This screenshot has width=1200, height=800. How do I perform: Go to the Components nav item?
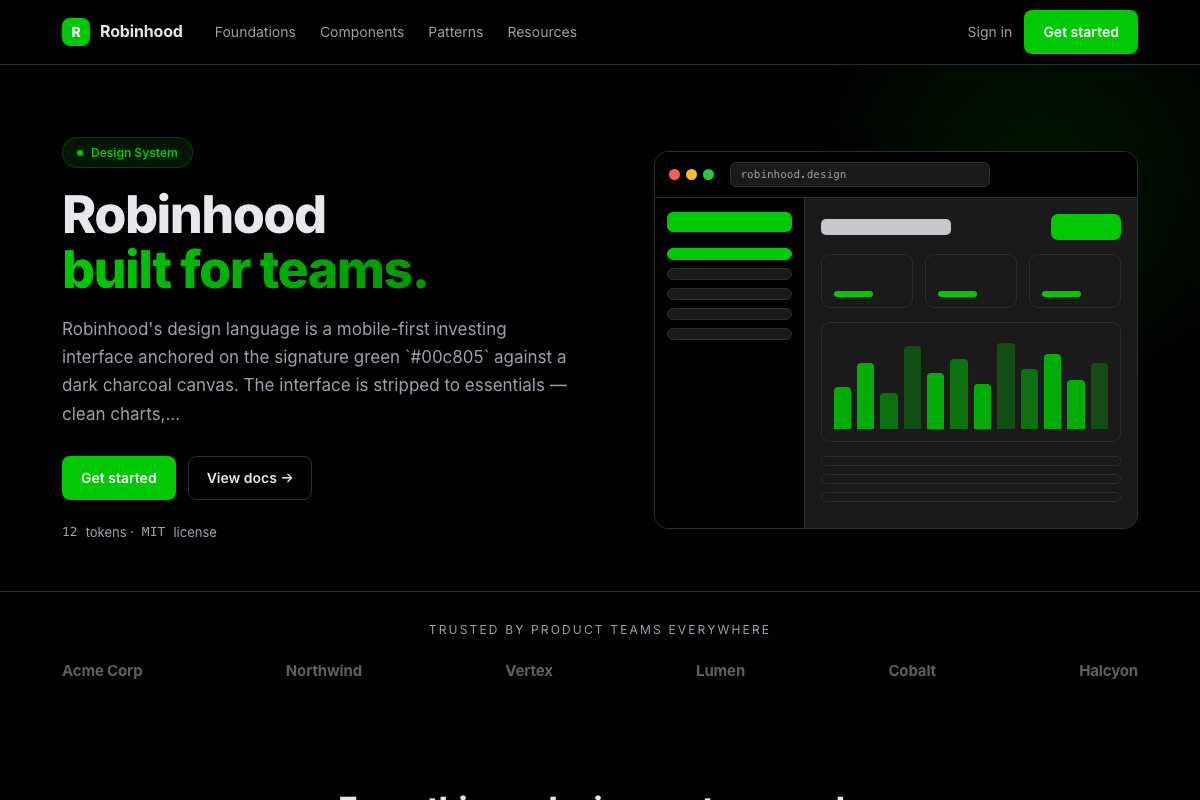click(362, 32)
